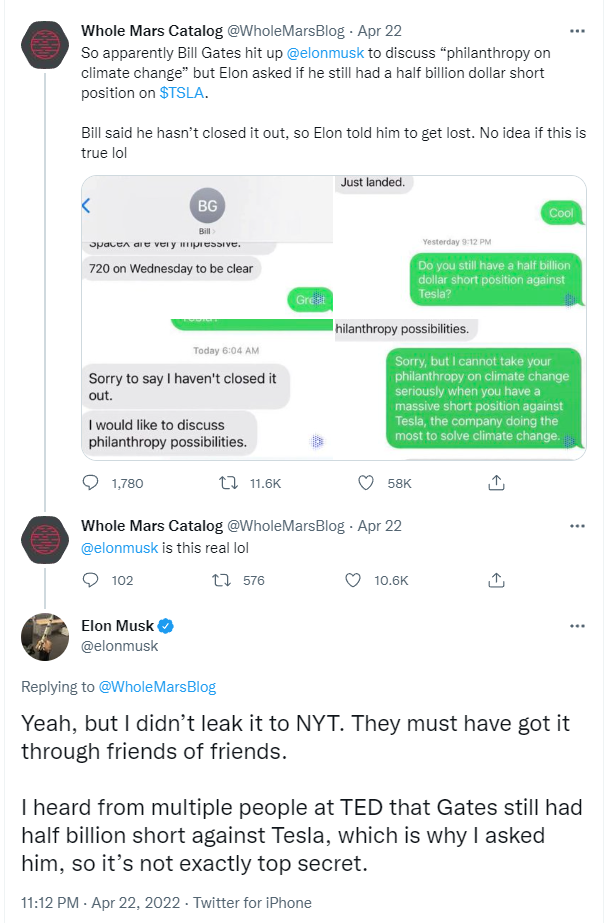Open the text message screenshot image

(x=333, y=317)
